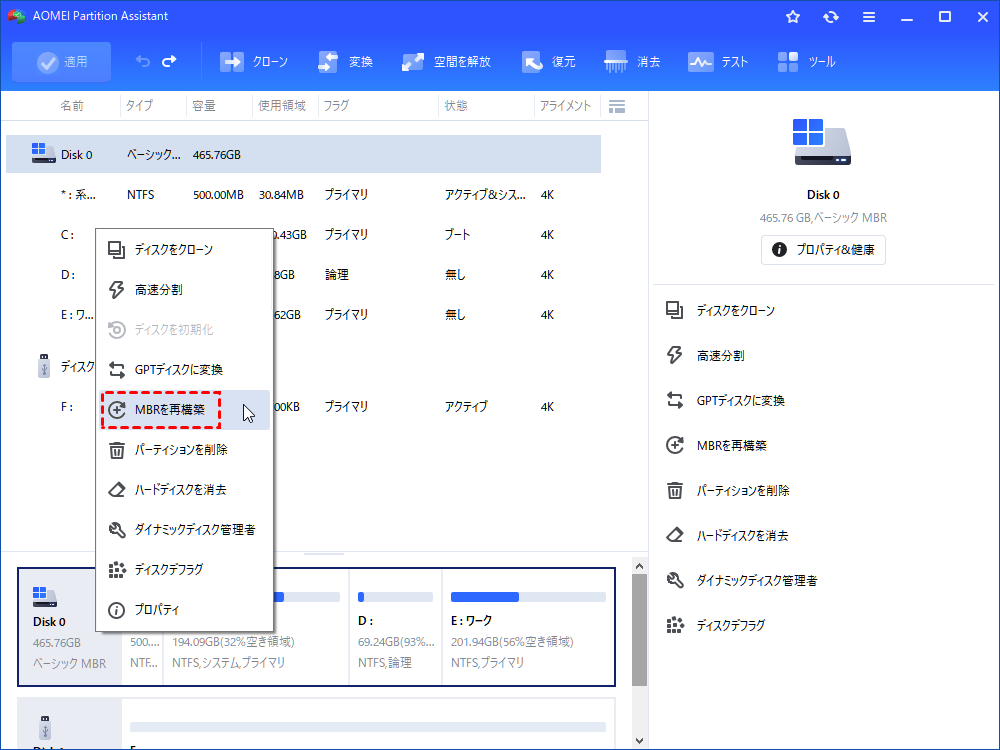
Task: Click 高速分割 in the right panel
Action: click(705, 355)
